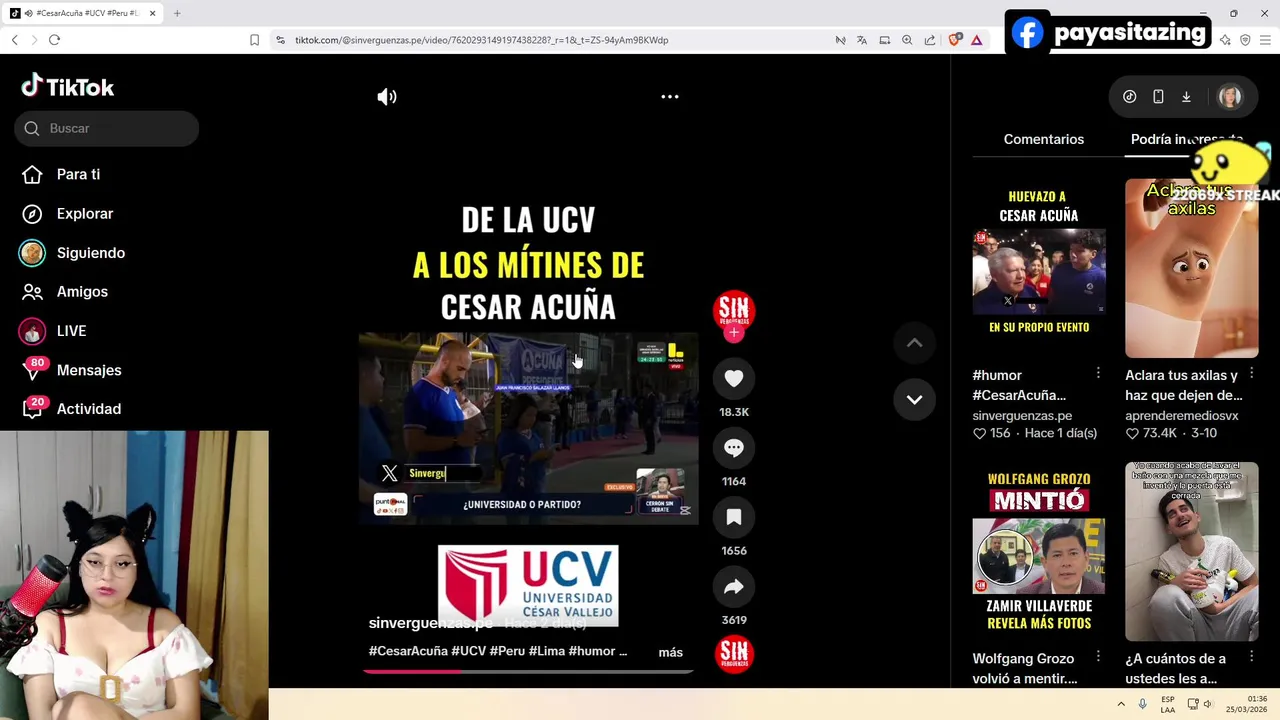
Task: Click the translate page icon
Action: 862,40
